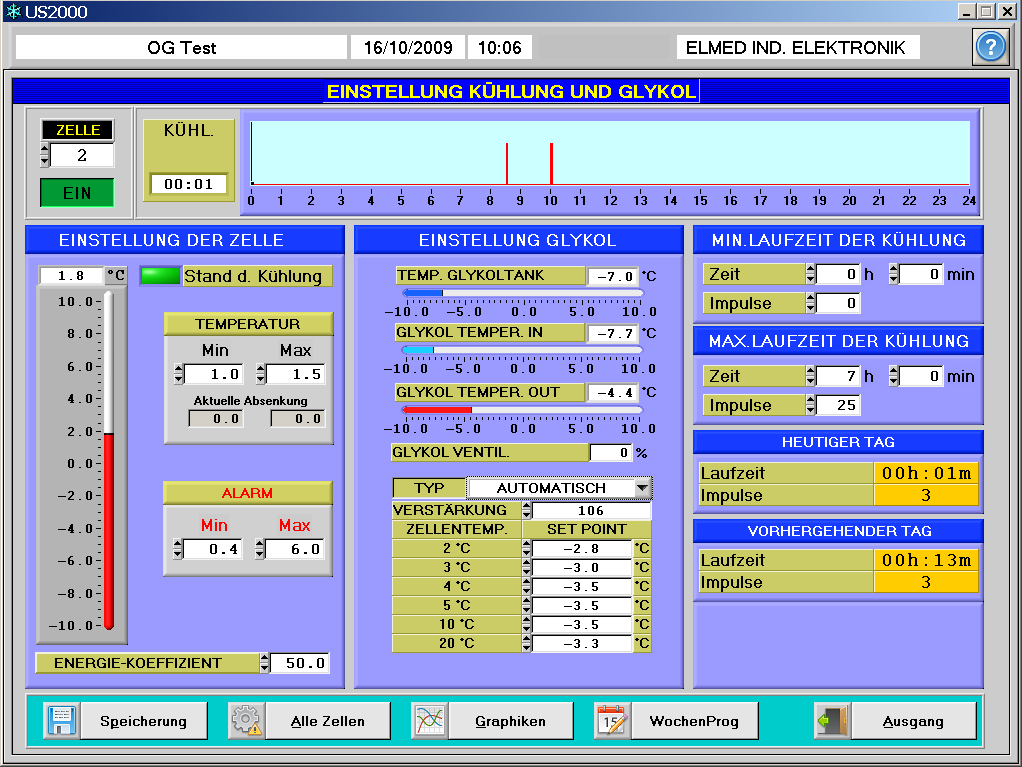Screen dimensions: 1022x767
Task: Click the blue help question mark icon
Action: click(990, 47)
